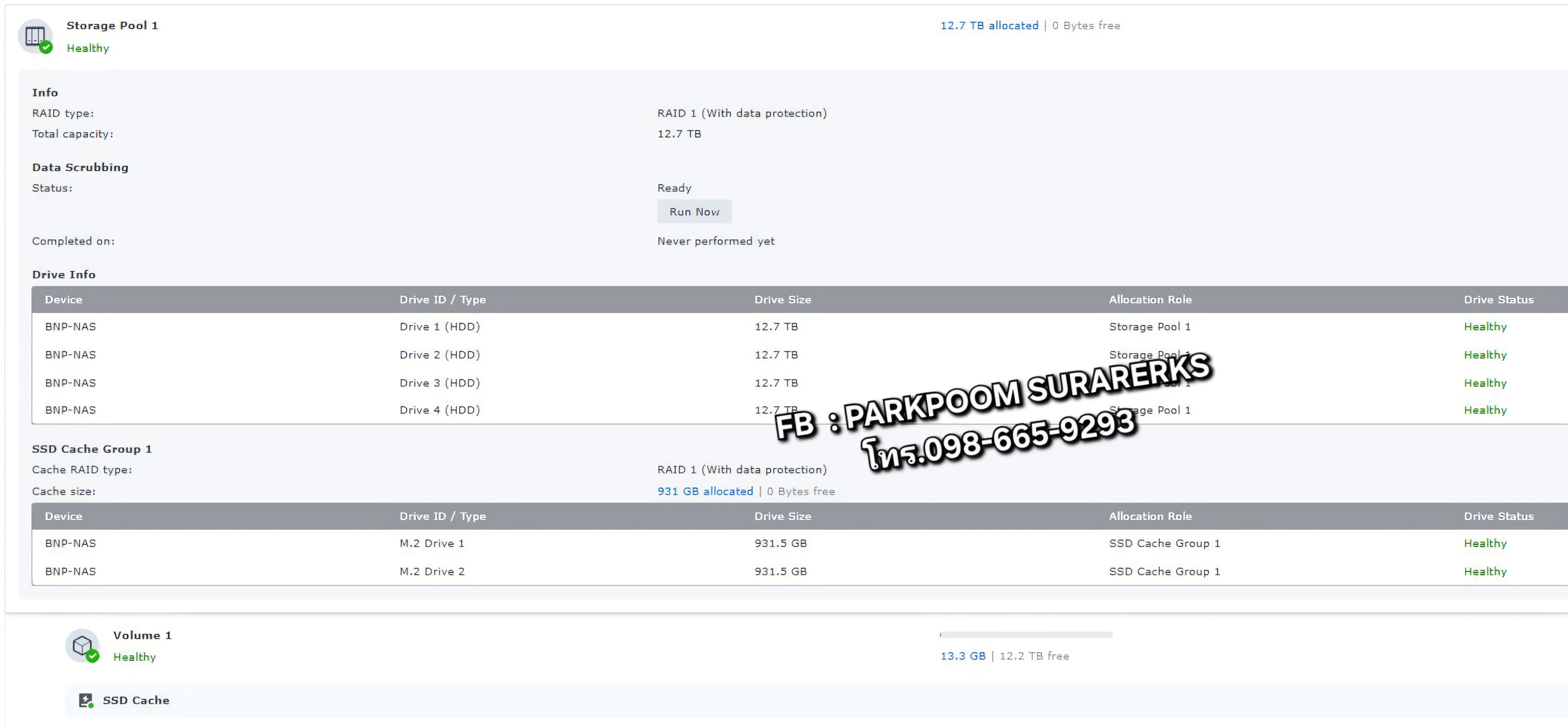Sort HDD table by Drive Status header
This screenshot has width=1568, height=728.
(1498, 300)
